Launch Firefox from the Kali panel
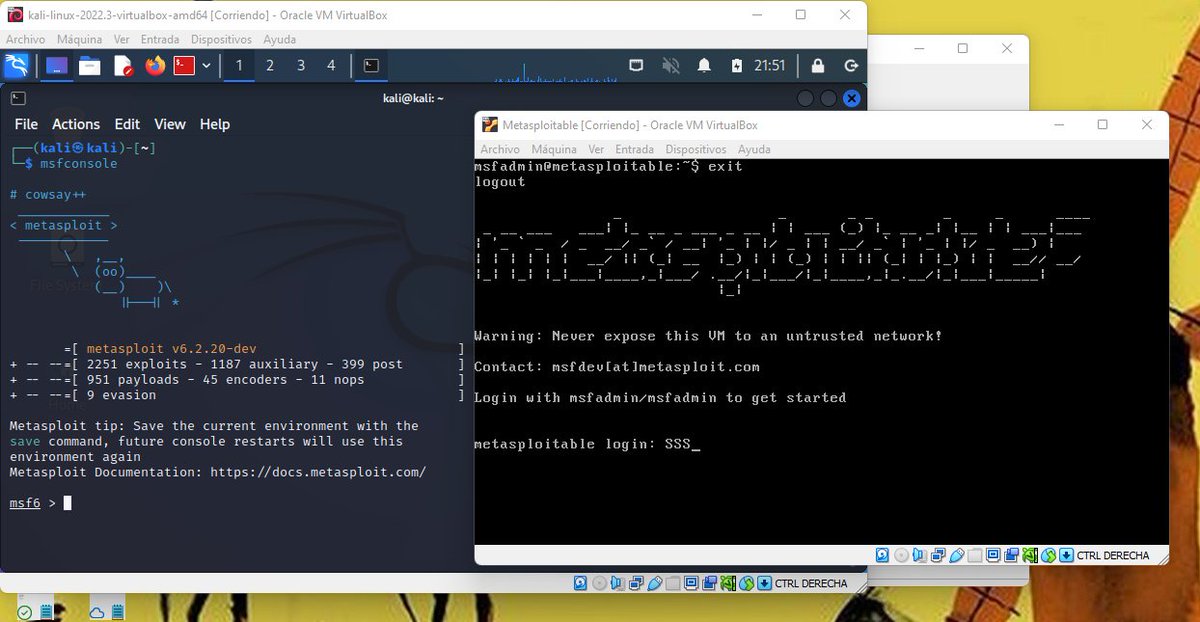Image resolution: width=1200 pixels, height=622 pixels. pos(155,66)
